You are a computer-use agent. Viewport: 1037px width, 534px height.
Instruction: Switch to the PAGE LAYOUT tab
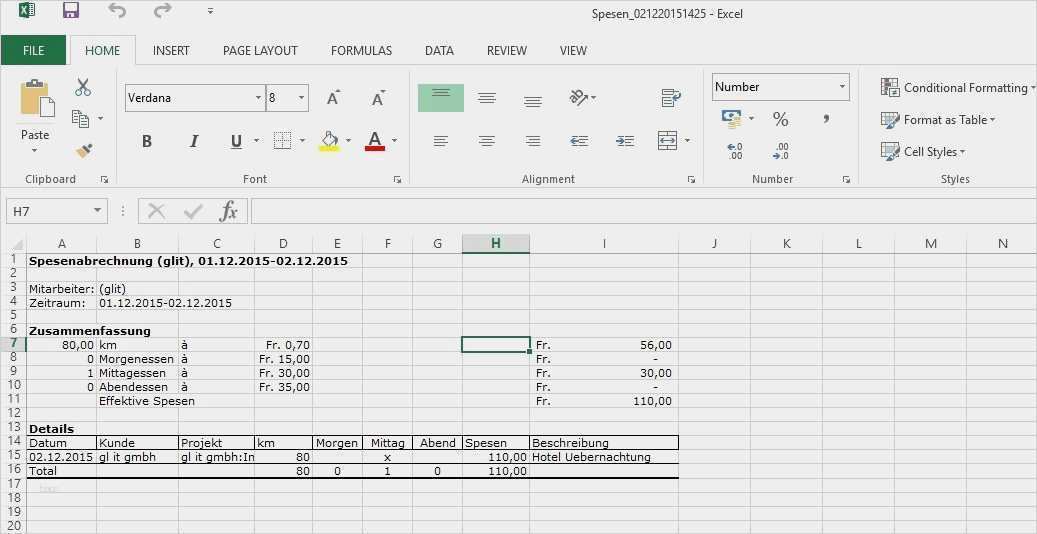tap(260, 50)
